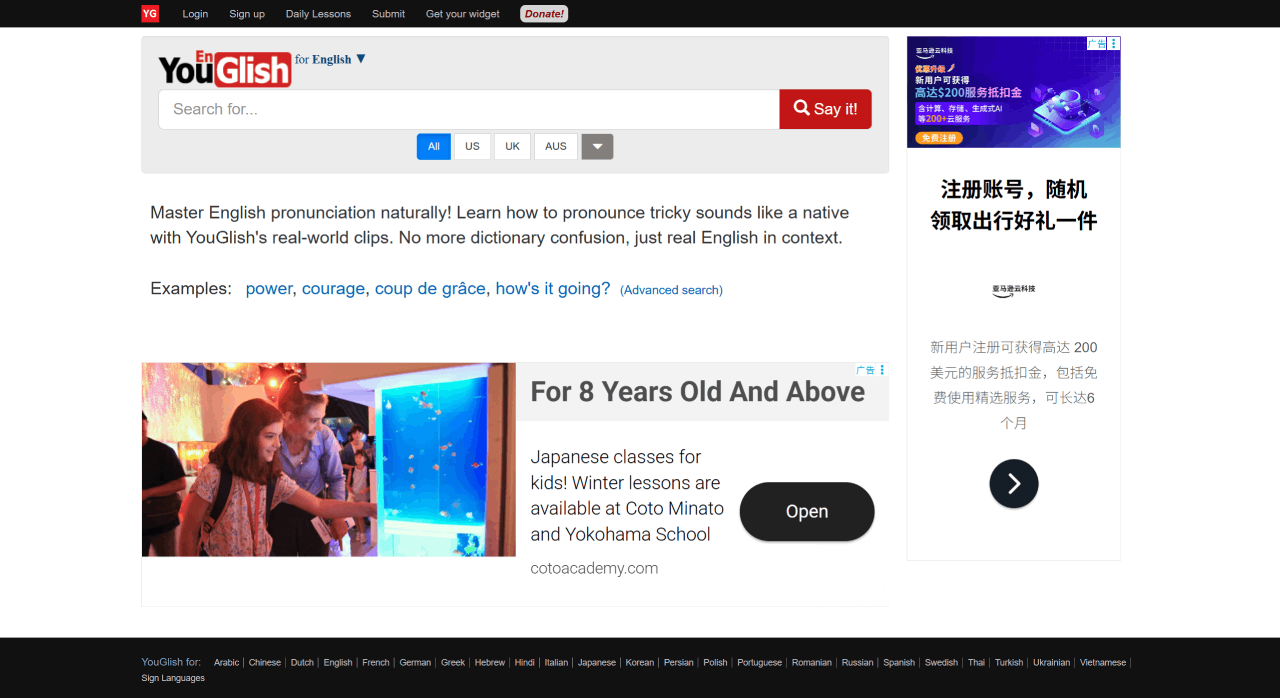Image resolution: width=1280 pixels, height=698 pixels.
Task: Switch to the UK accent filter
Action: [x=511, y=146]
